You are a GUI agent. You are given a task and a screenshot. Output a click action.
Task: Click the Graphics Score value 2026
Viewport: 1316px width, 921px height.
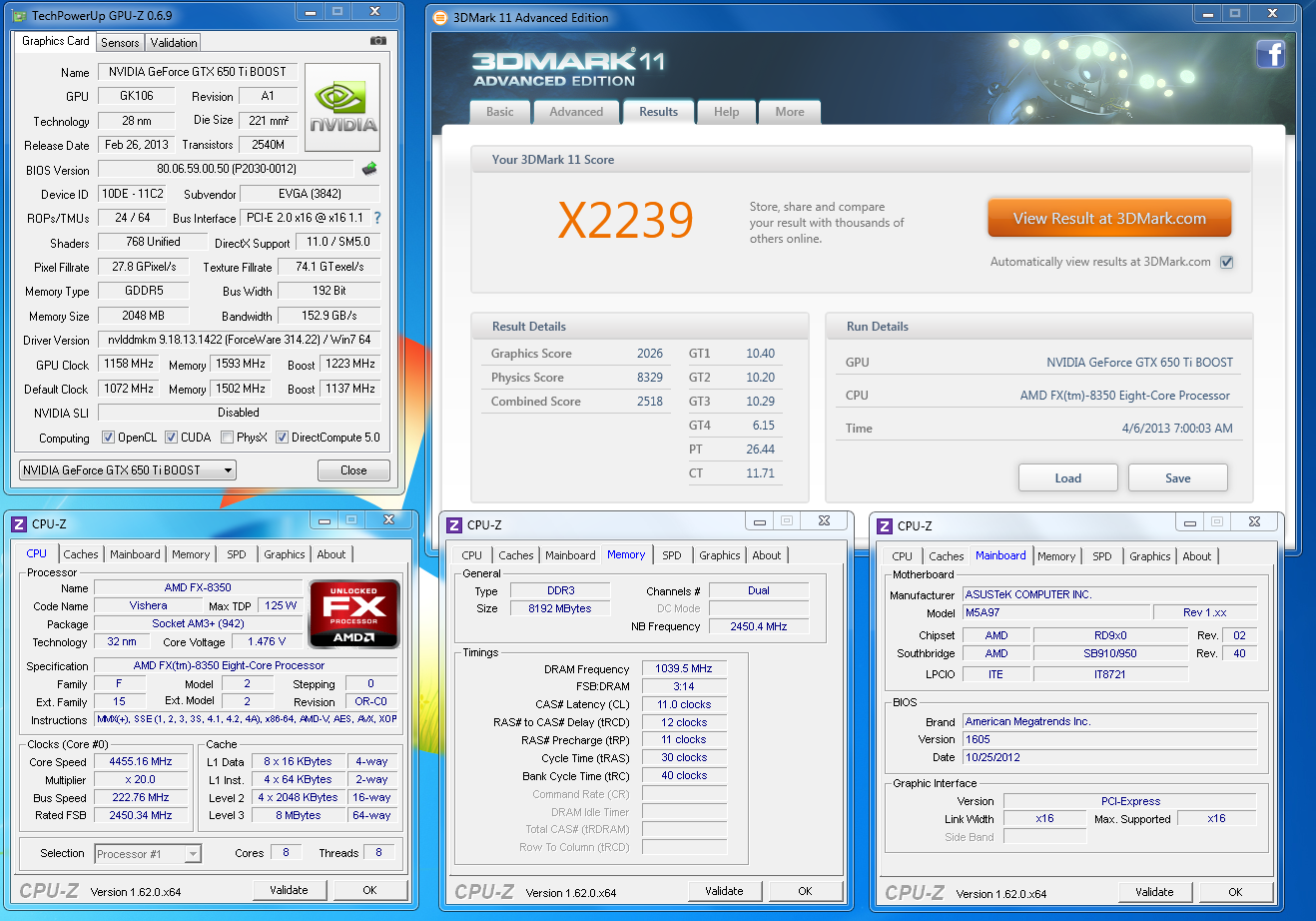point(650,354)
